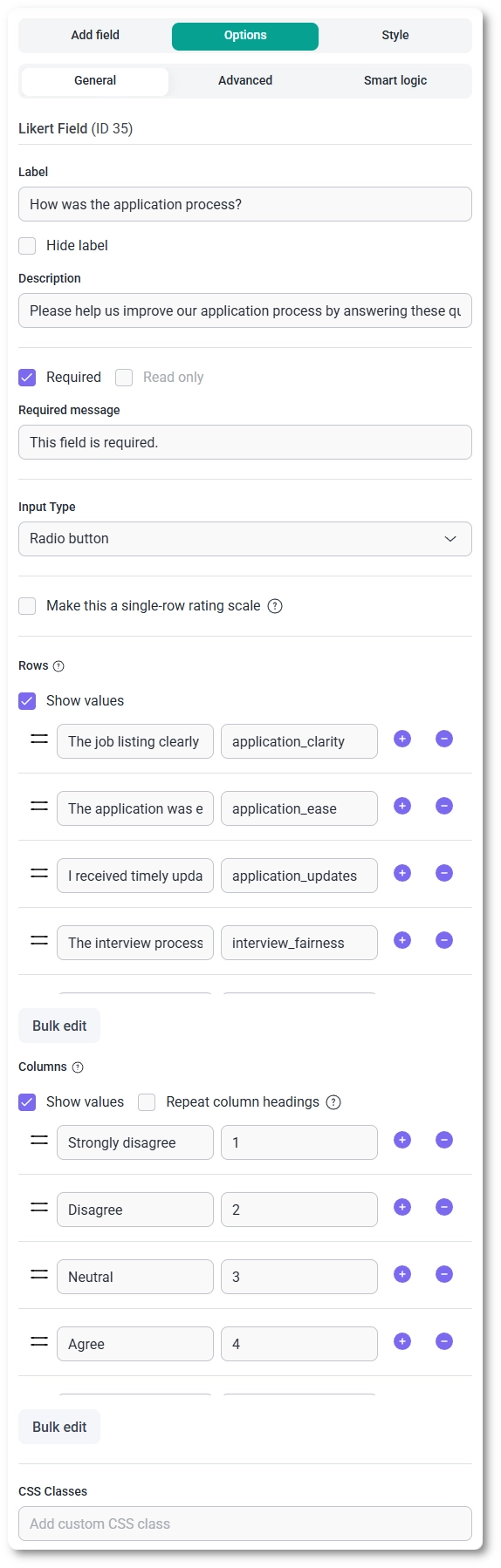This screenshot has height=1568, width=501.
Task: Edit the application_ease value field
Action: pyautogui.click(x=299, y=808)
